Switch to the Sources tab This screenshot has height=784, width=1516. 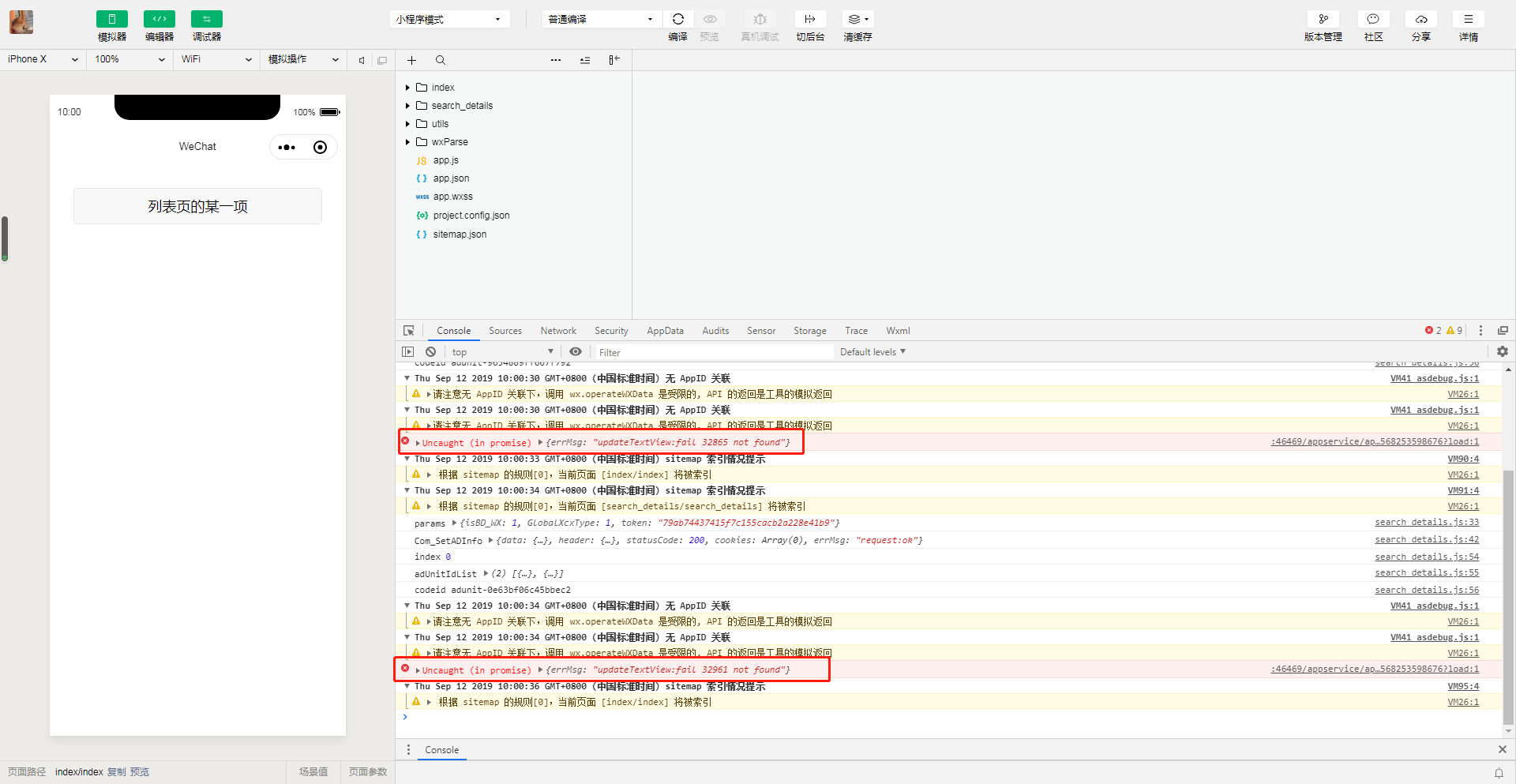[505, 331]
